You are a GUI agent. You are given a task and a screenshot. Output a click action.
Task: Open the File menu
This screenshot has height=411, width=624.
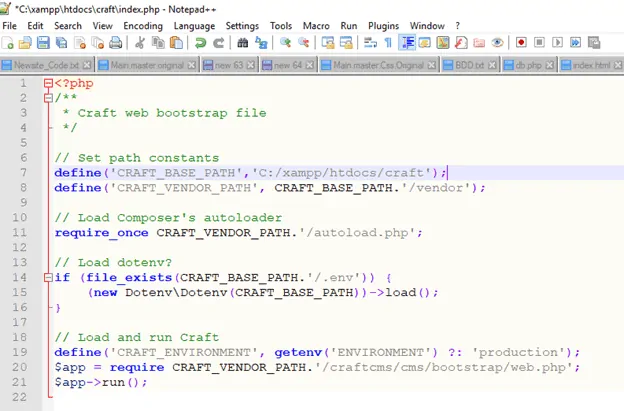pos(10,26)
